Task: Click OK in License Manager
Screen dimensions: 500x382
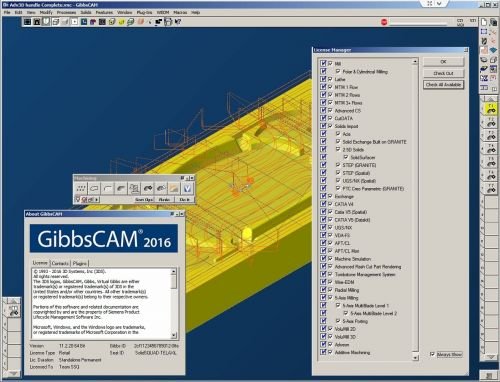Action: (x=443, y=62)
